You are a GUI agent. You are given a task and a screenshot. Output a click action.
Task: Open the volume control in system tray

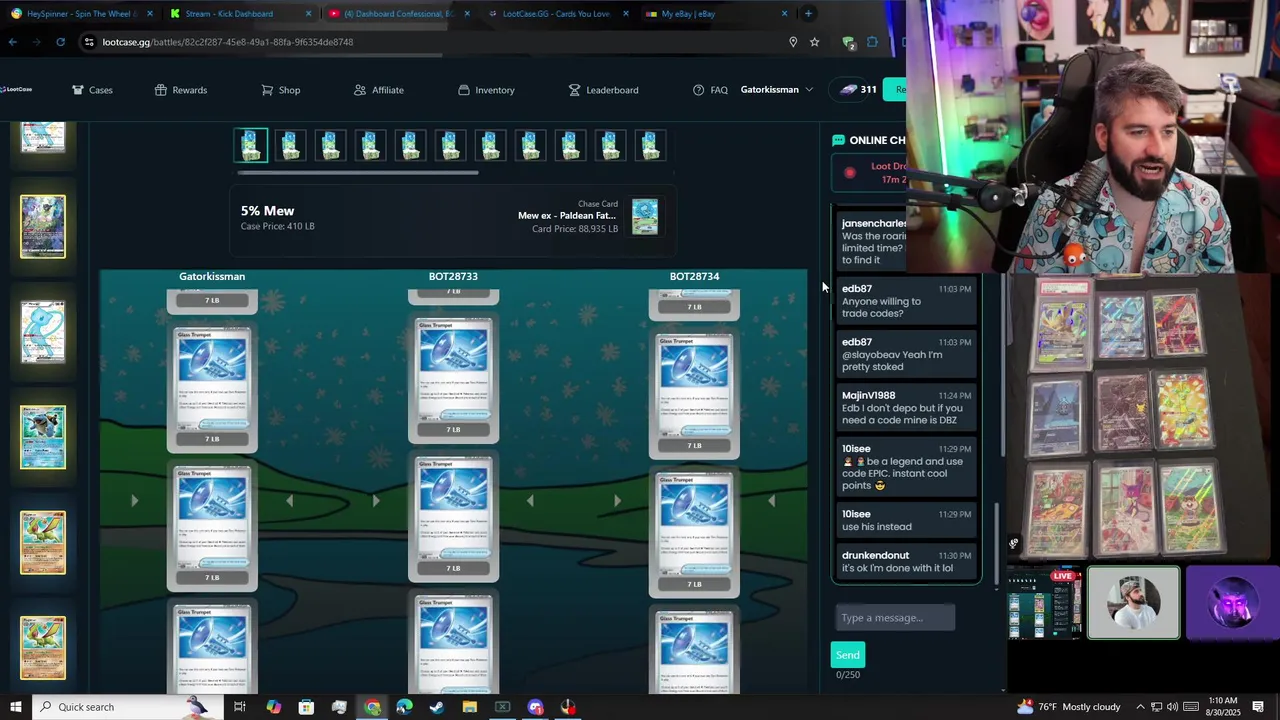point(1172,707)
